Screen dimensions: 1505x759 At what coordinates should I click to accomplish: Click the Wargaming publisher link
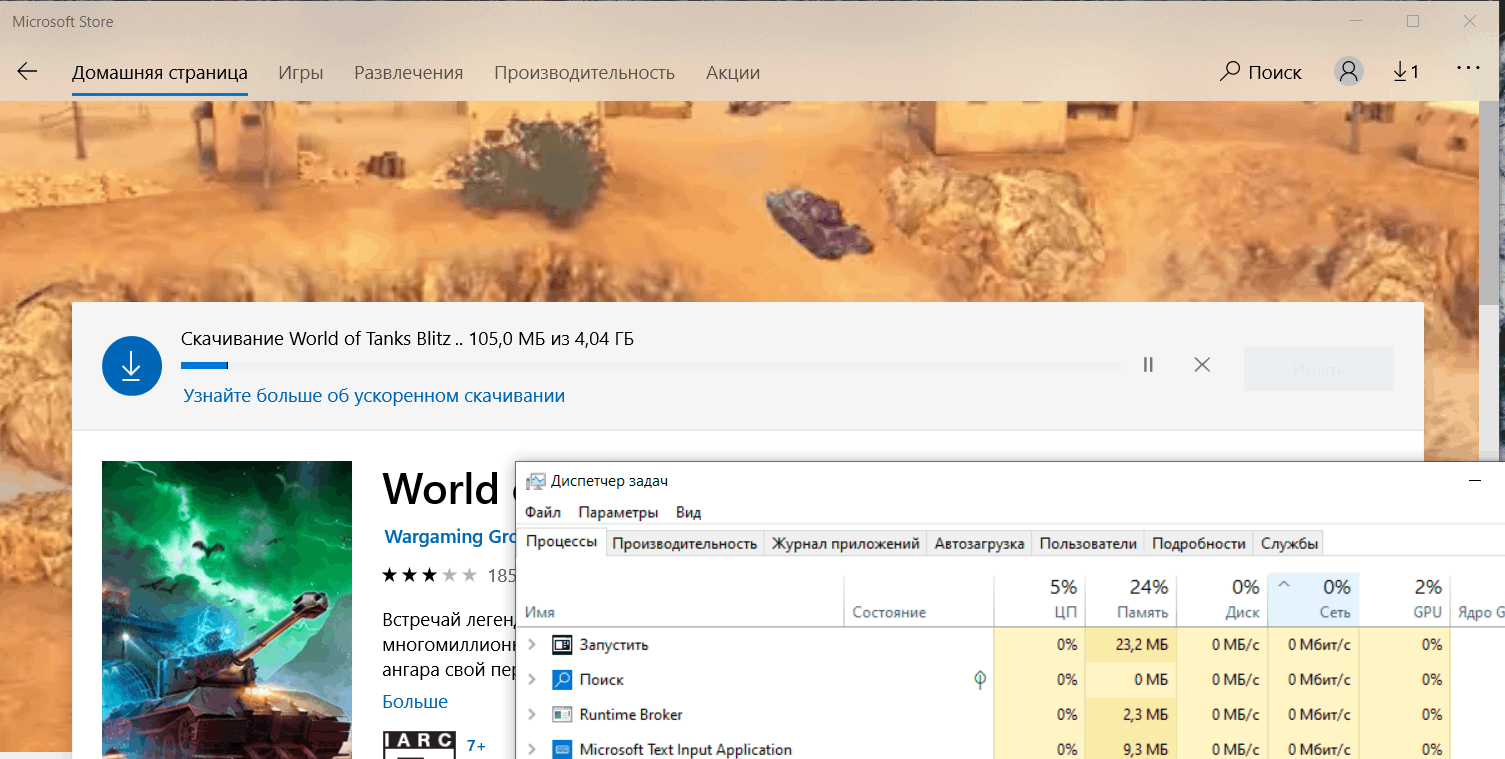coord(449,537)
